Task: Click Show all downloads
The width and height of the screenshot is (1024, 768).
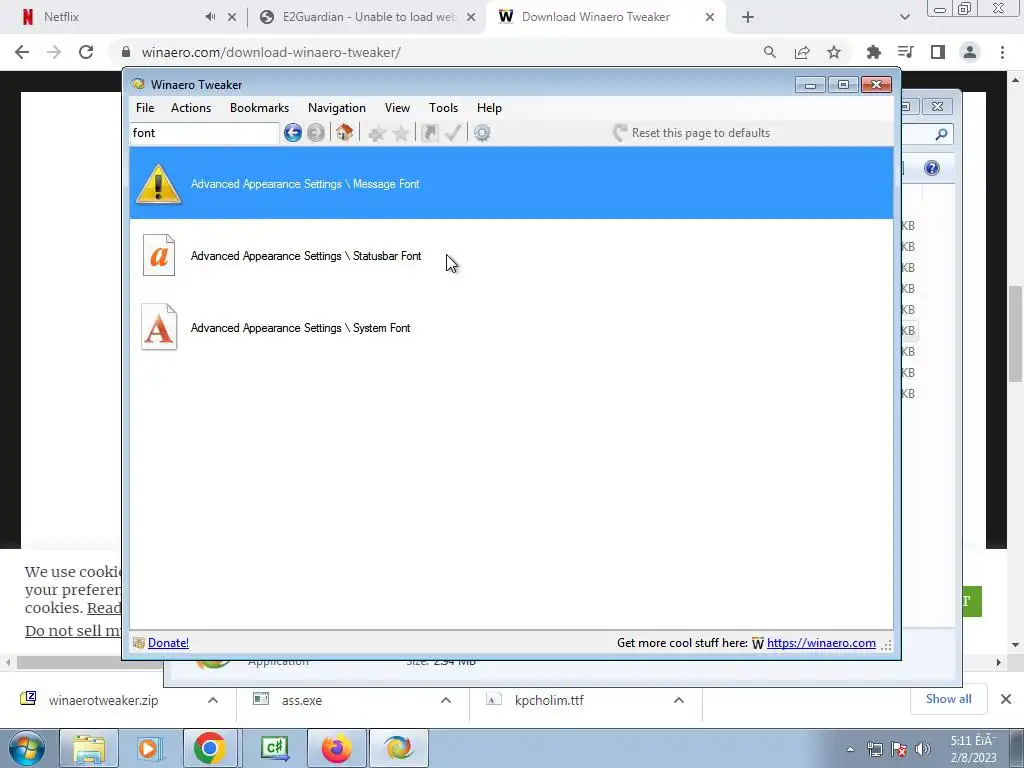Action: tap(948, 699)
